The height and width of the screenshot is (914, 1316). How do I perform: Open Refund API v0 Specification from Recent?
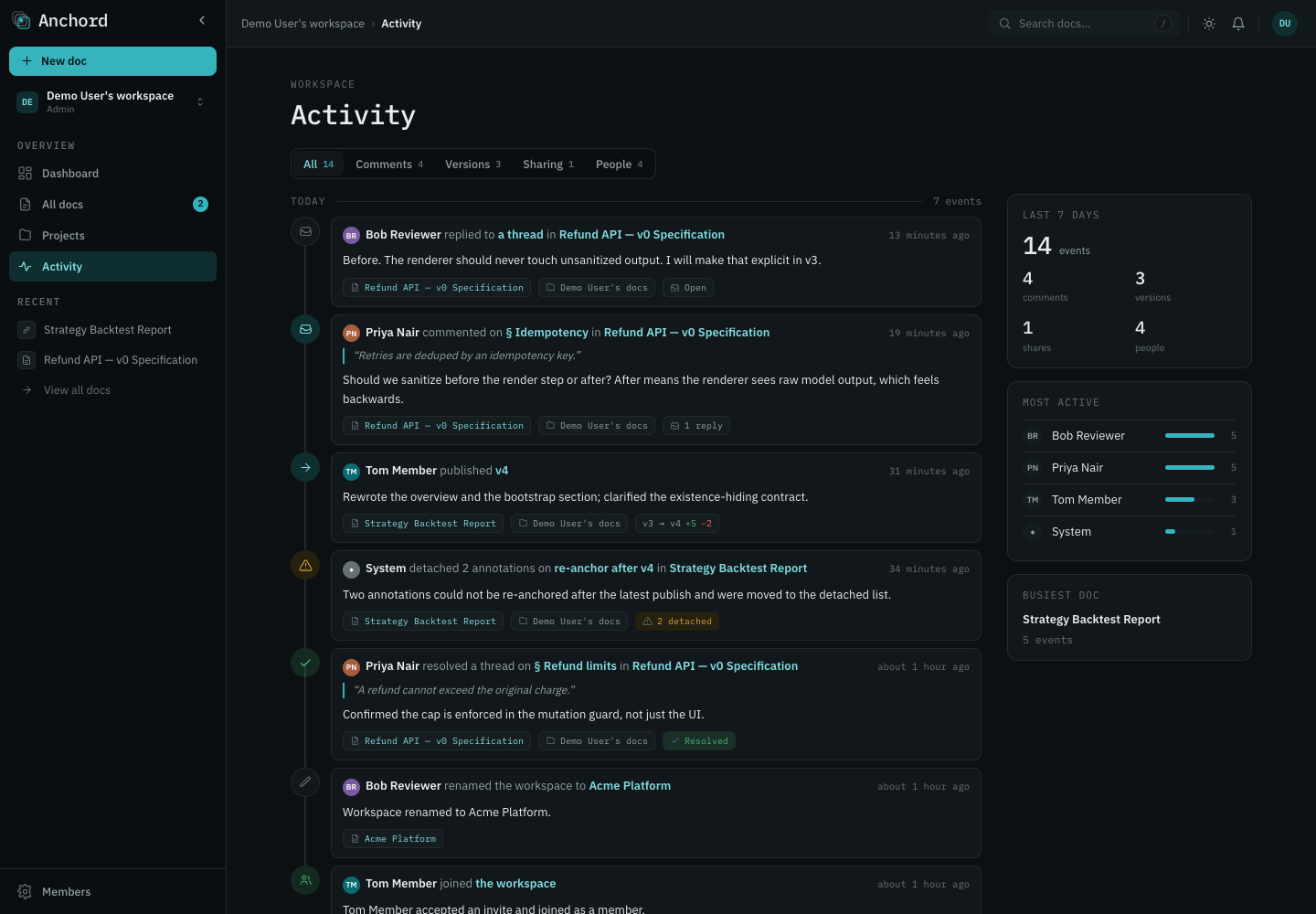click(x=112, y=360)
